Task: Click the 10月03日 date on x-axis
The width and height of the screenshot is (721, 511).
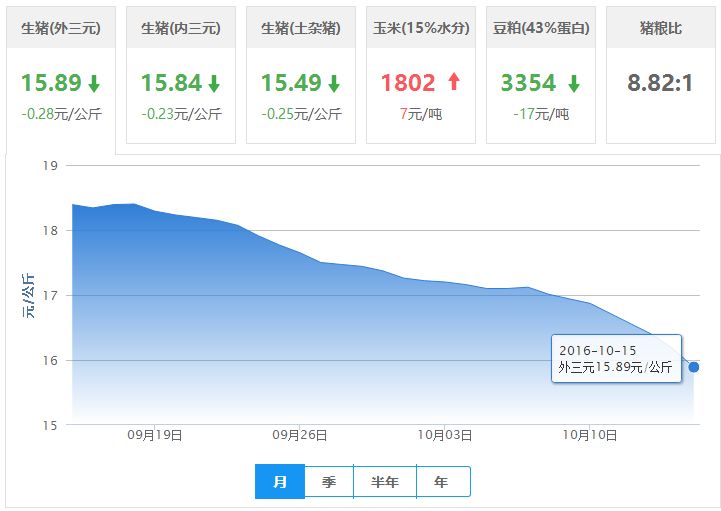Action: (445, 435)
